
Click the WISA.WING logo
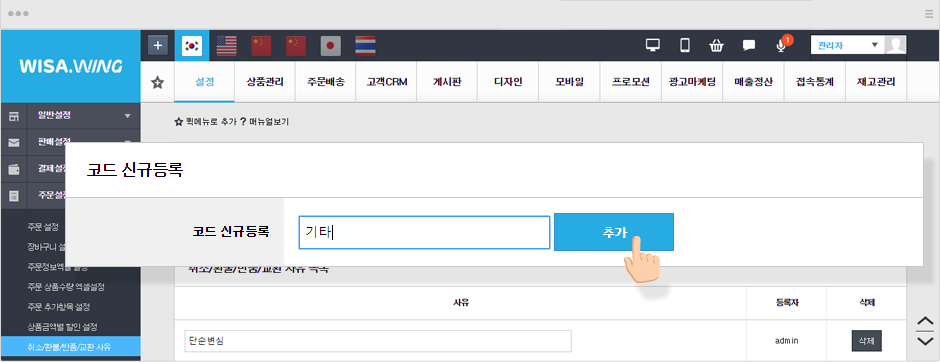point(71,66)
